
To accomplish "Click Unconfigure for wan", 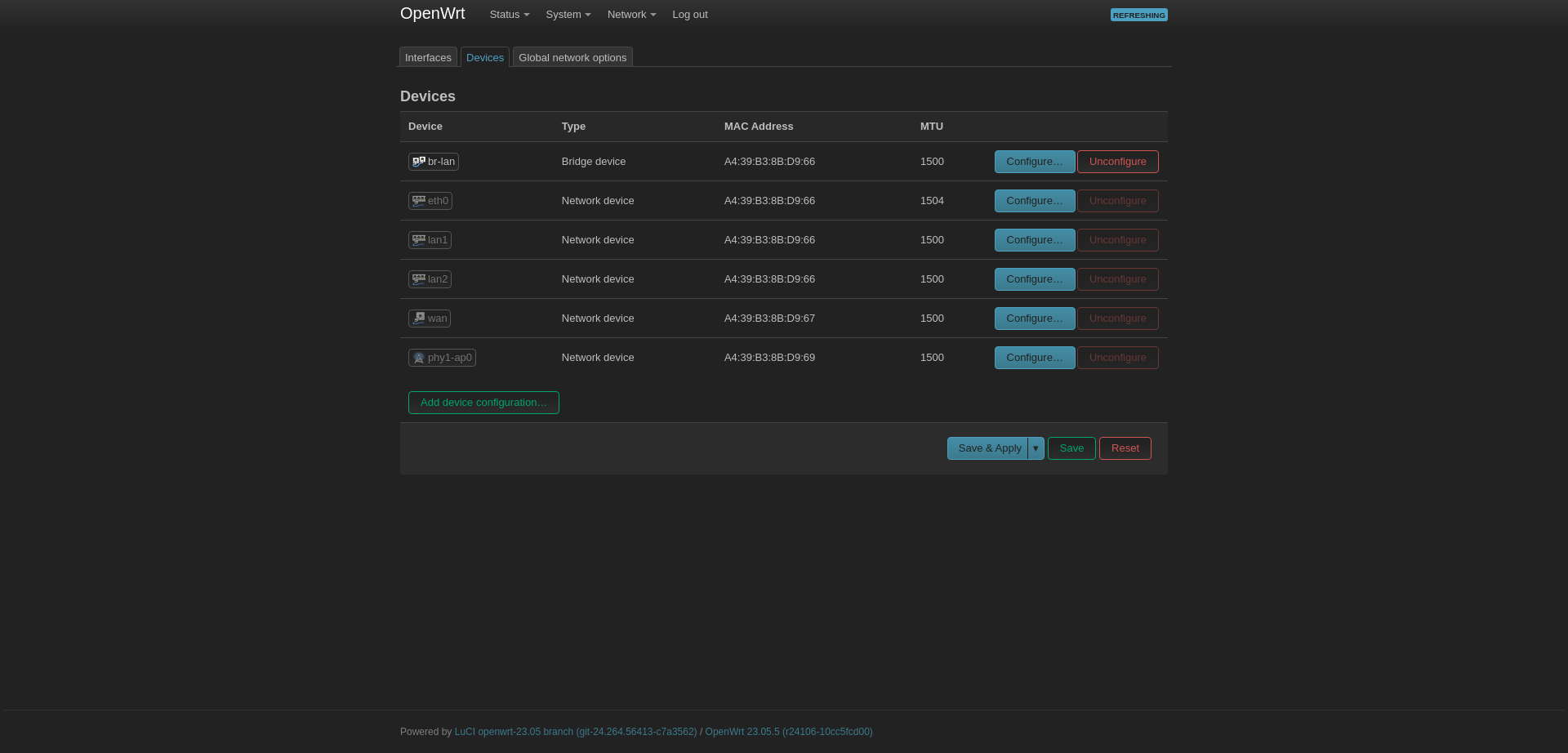I will pos(1118,319).
